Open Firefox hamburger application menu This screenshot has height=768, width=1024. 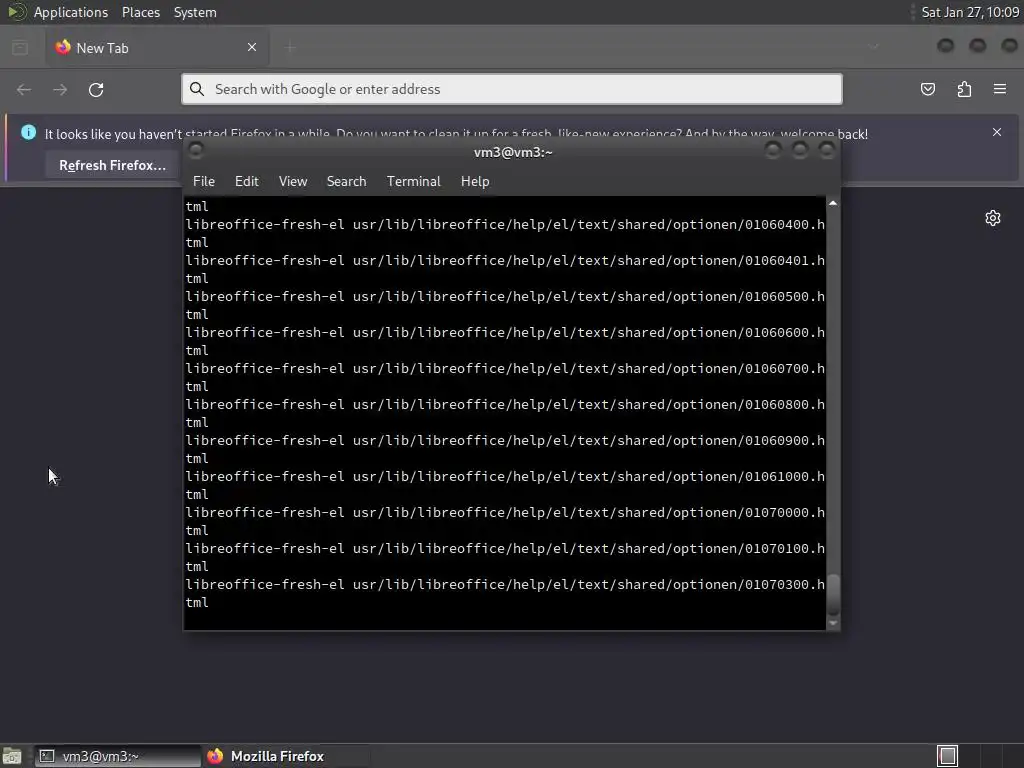1000,89
